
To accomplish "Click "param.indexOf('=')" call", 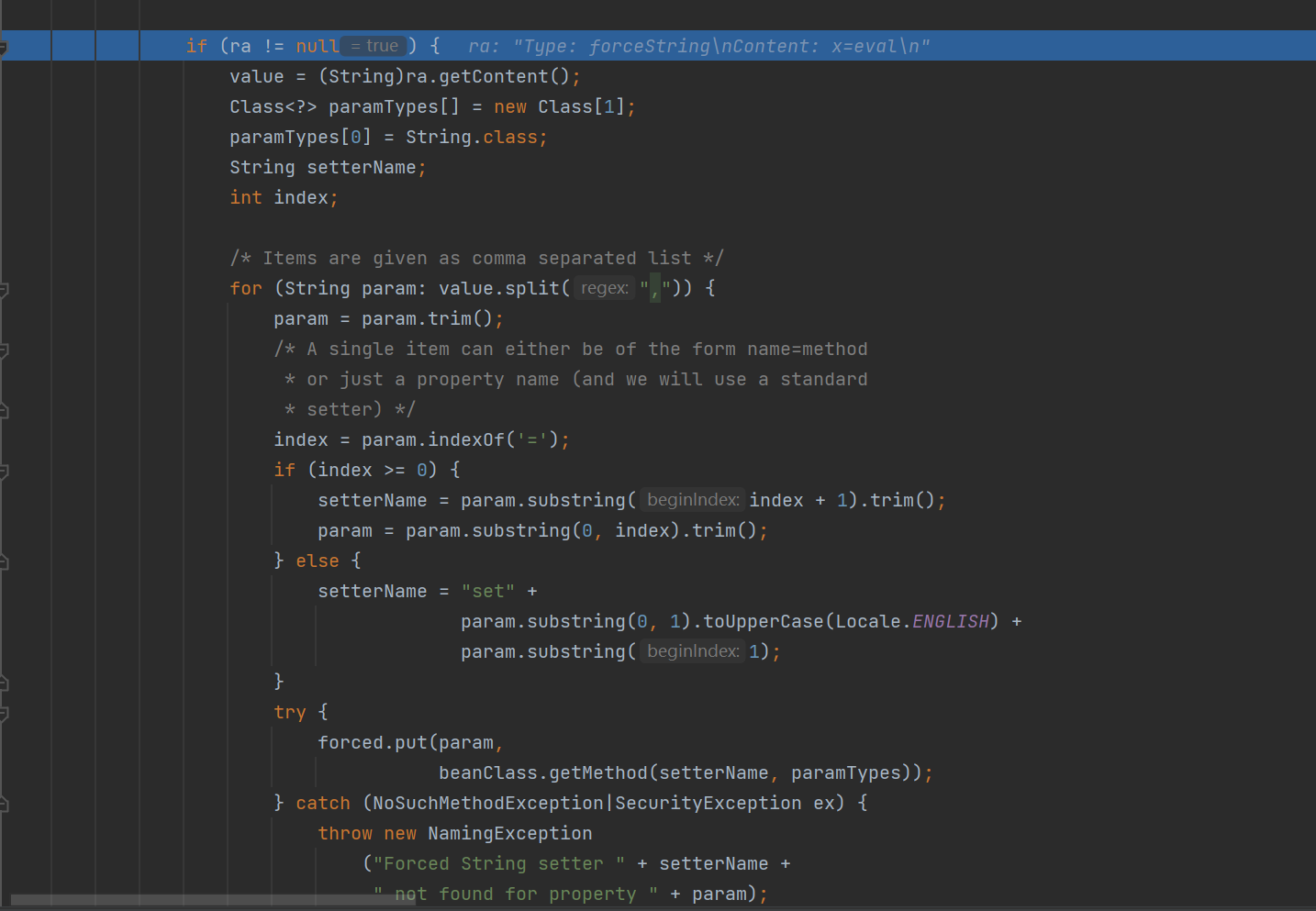I will click(x=460, y=439).
